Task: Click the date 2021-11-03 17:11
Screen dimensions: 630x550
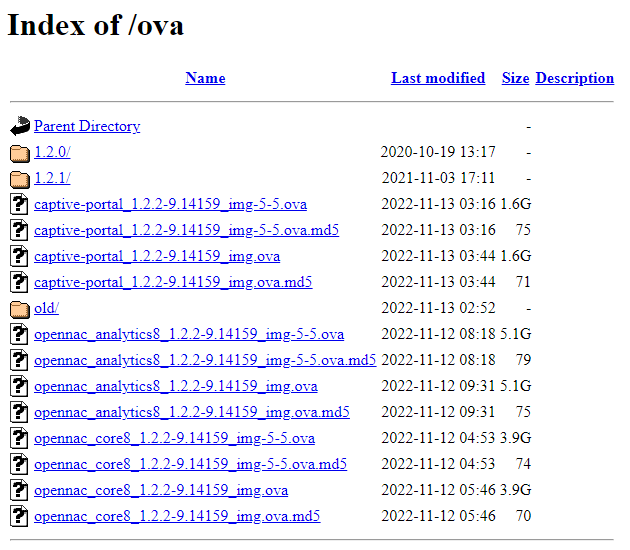Action: (438, 178)
